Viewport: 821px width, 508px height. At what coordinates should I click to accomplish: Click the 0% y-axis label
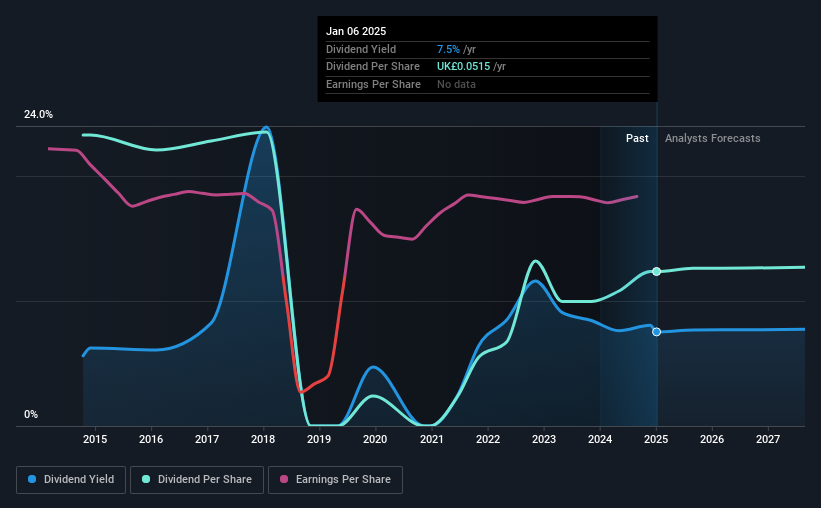pos(31,414)
